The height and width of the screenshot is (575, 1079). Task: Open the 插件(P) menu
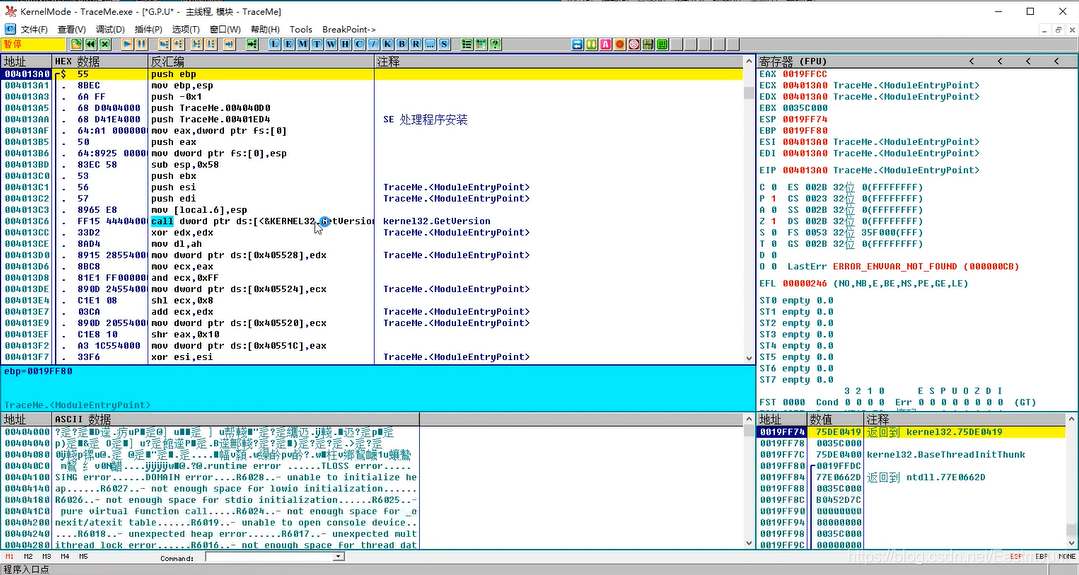pos(148,29)
